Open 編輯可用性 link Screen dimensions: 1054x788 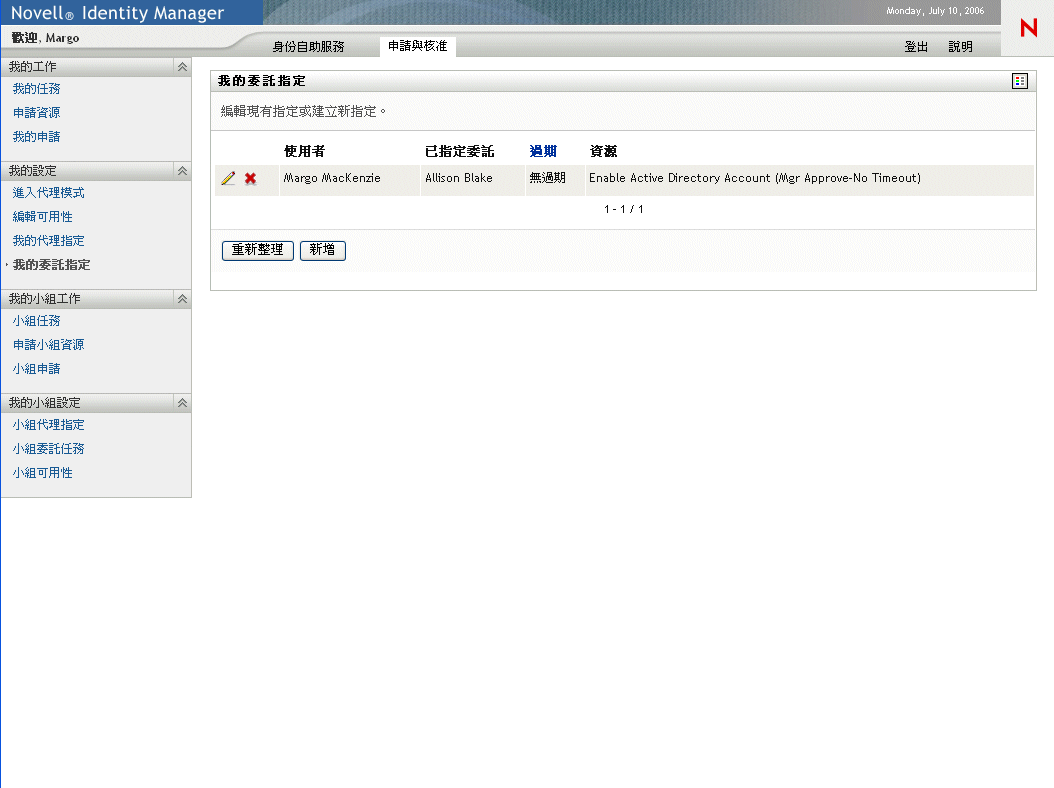click(42, 216)
